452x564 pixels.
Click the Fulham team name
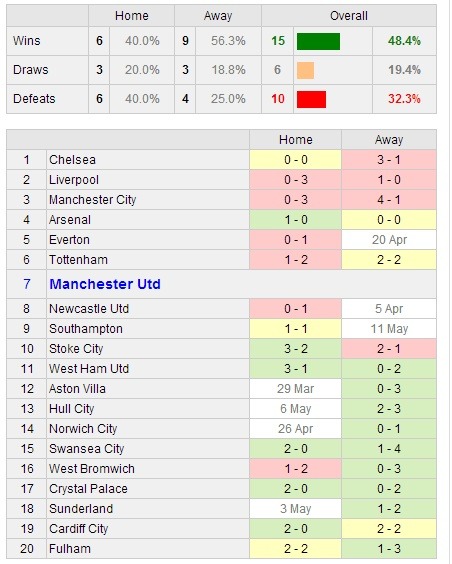click(70, 549)
